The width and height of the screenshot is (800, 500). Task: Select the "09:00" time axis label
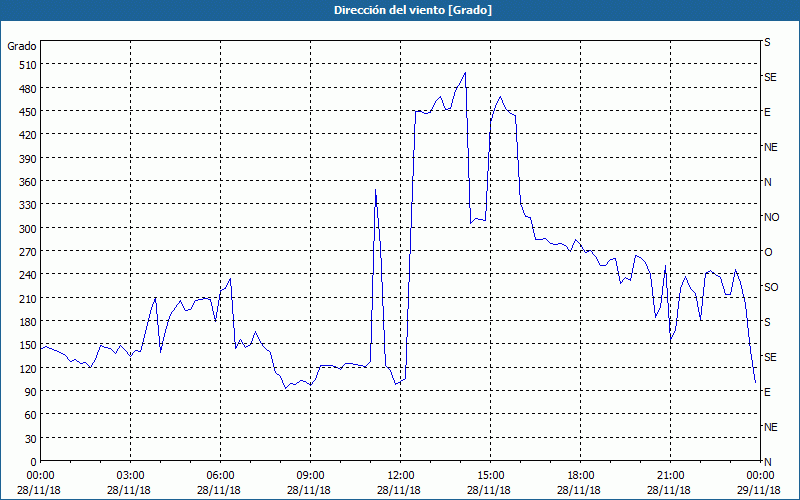310,476
